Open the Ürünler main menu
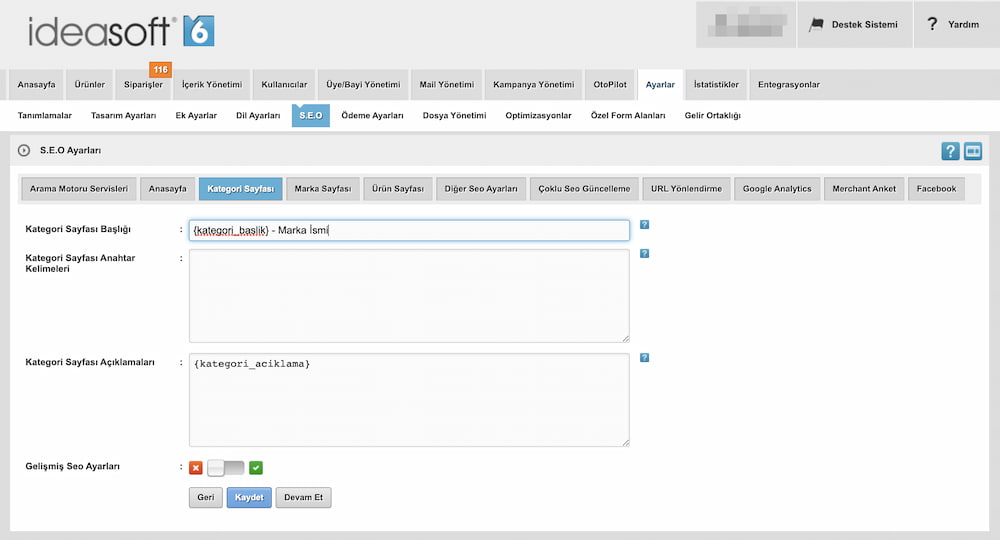Image resolution: width=1000 pixels, height=540 pixels. click(x=90, y=84)
